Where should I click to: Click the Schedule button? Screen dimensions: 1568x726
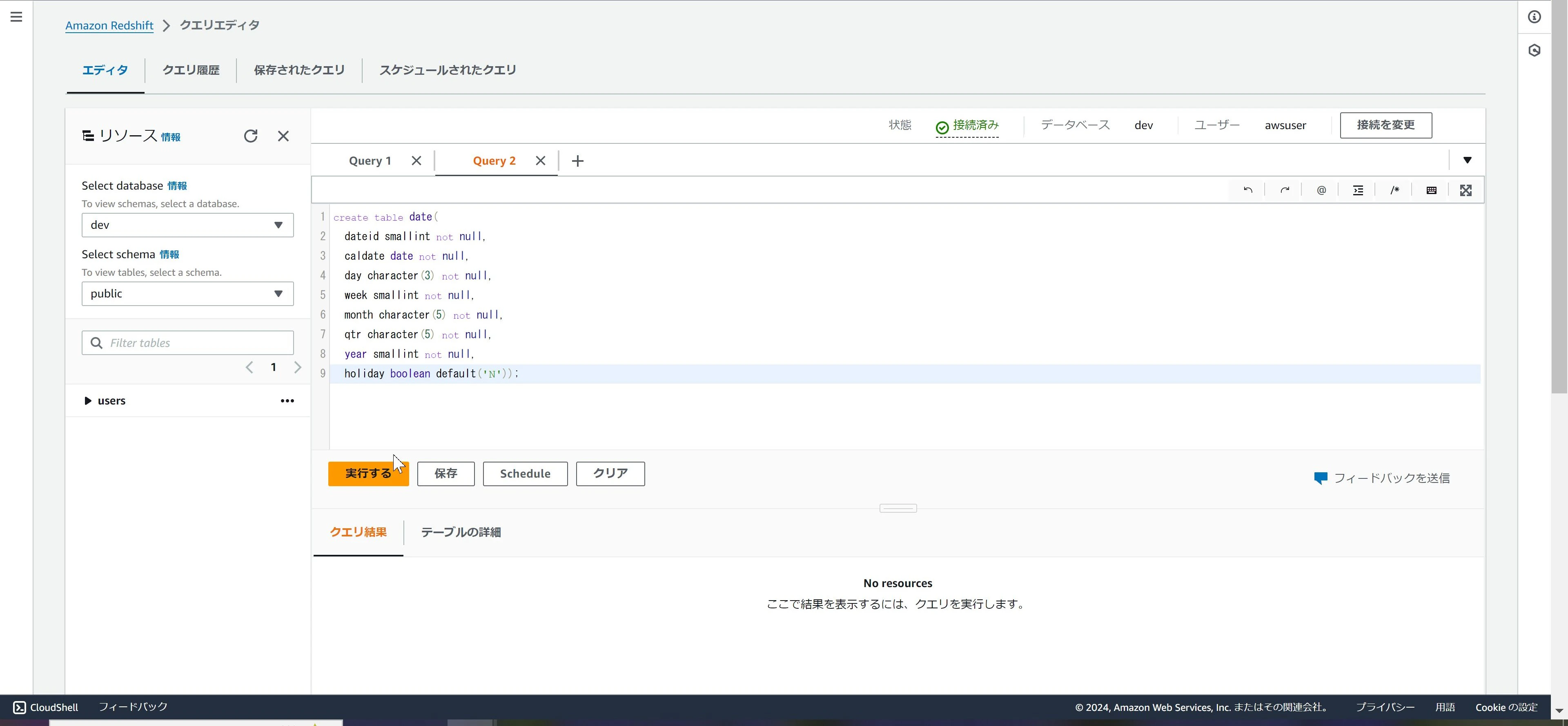click(x=525, y=474)
